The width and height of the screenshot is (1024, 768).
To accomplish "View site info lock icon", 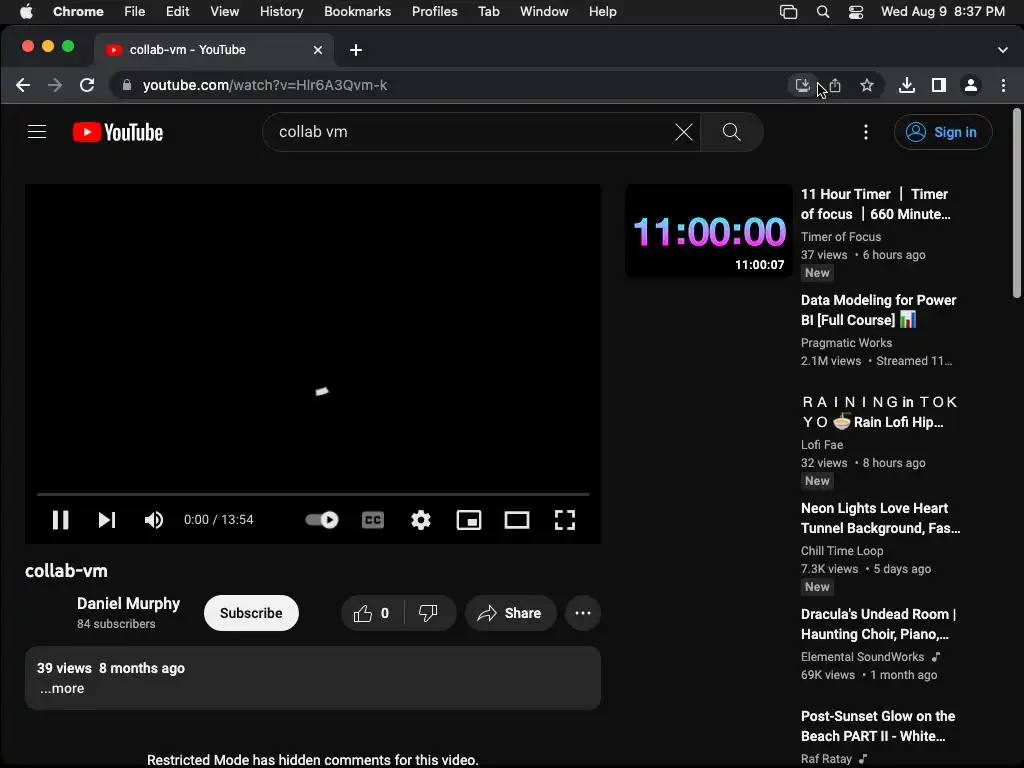I will (127, 85).
